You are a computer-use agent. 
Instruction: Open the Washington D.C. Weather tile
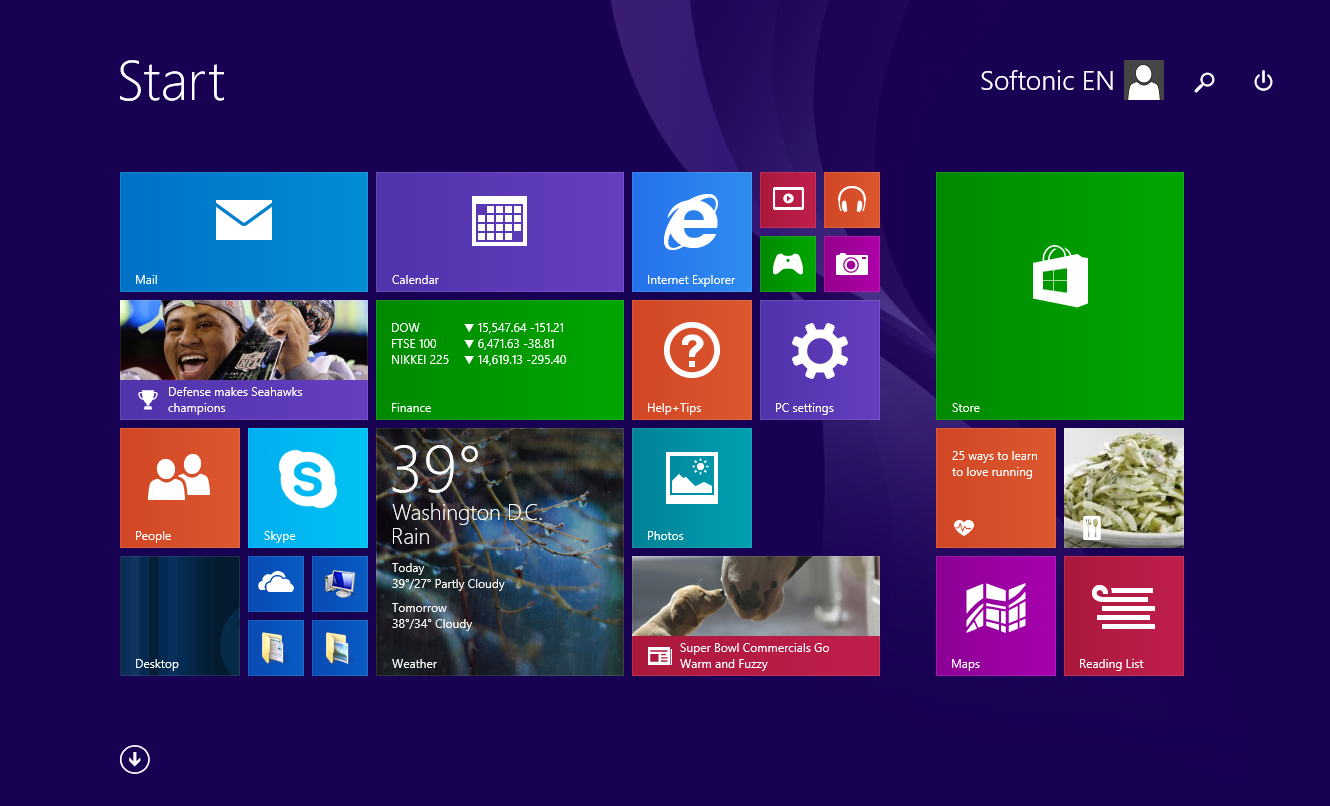tap(499, 552)
